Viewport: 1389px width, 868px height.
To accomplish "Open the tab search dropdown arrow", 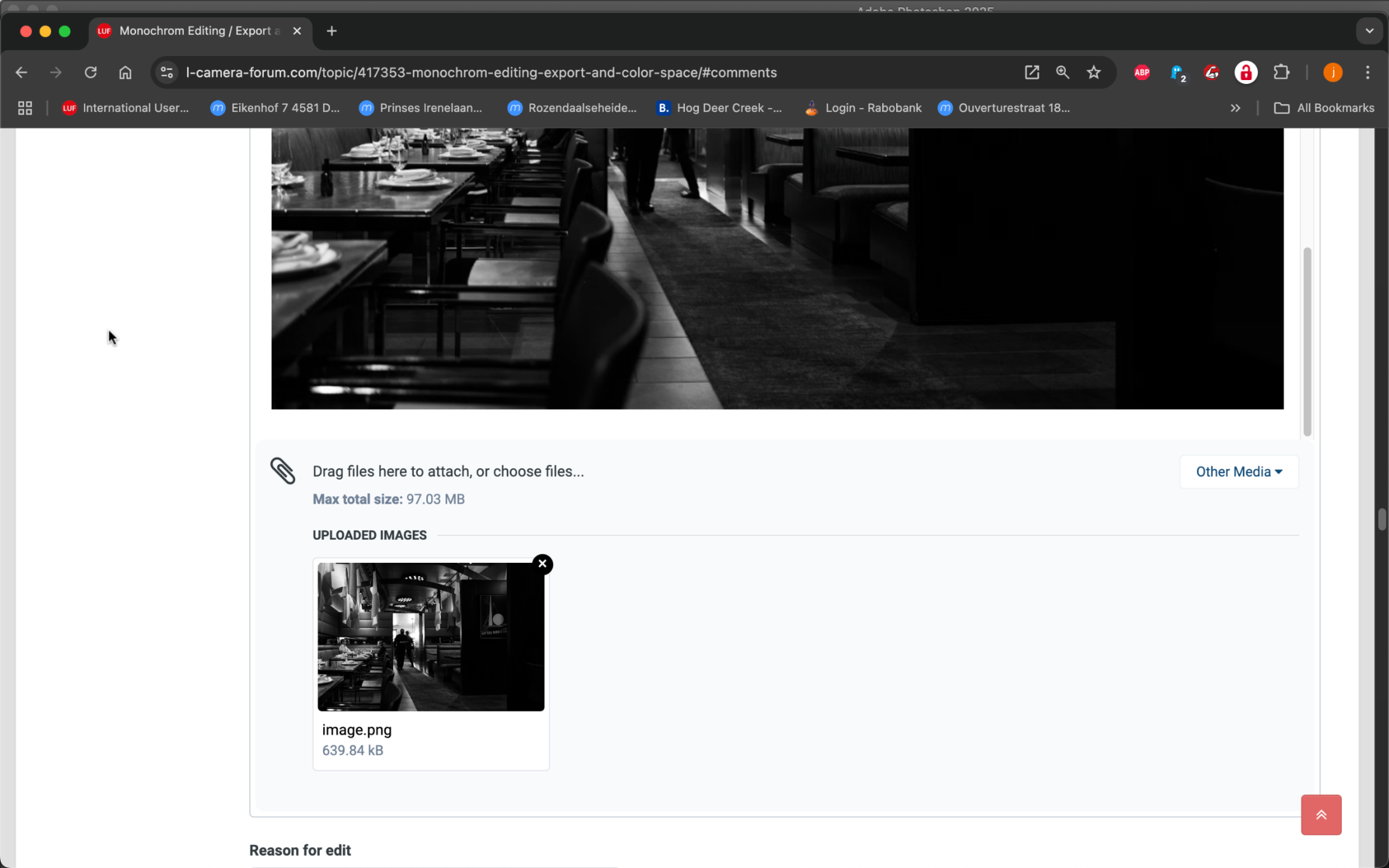I will click(x=1369, y=31).
